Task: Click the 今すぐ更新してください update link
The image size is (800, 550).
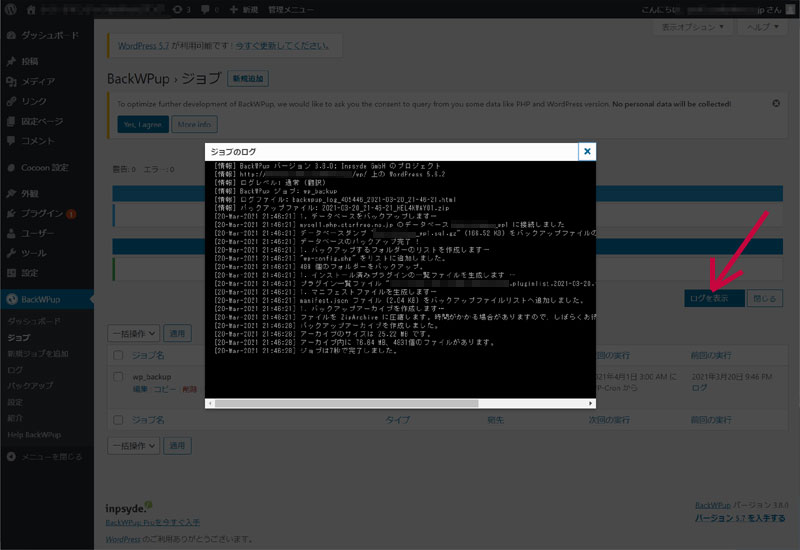Action: tap(282, 46)
